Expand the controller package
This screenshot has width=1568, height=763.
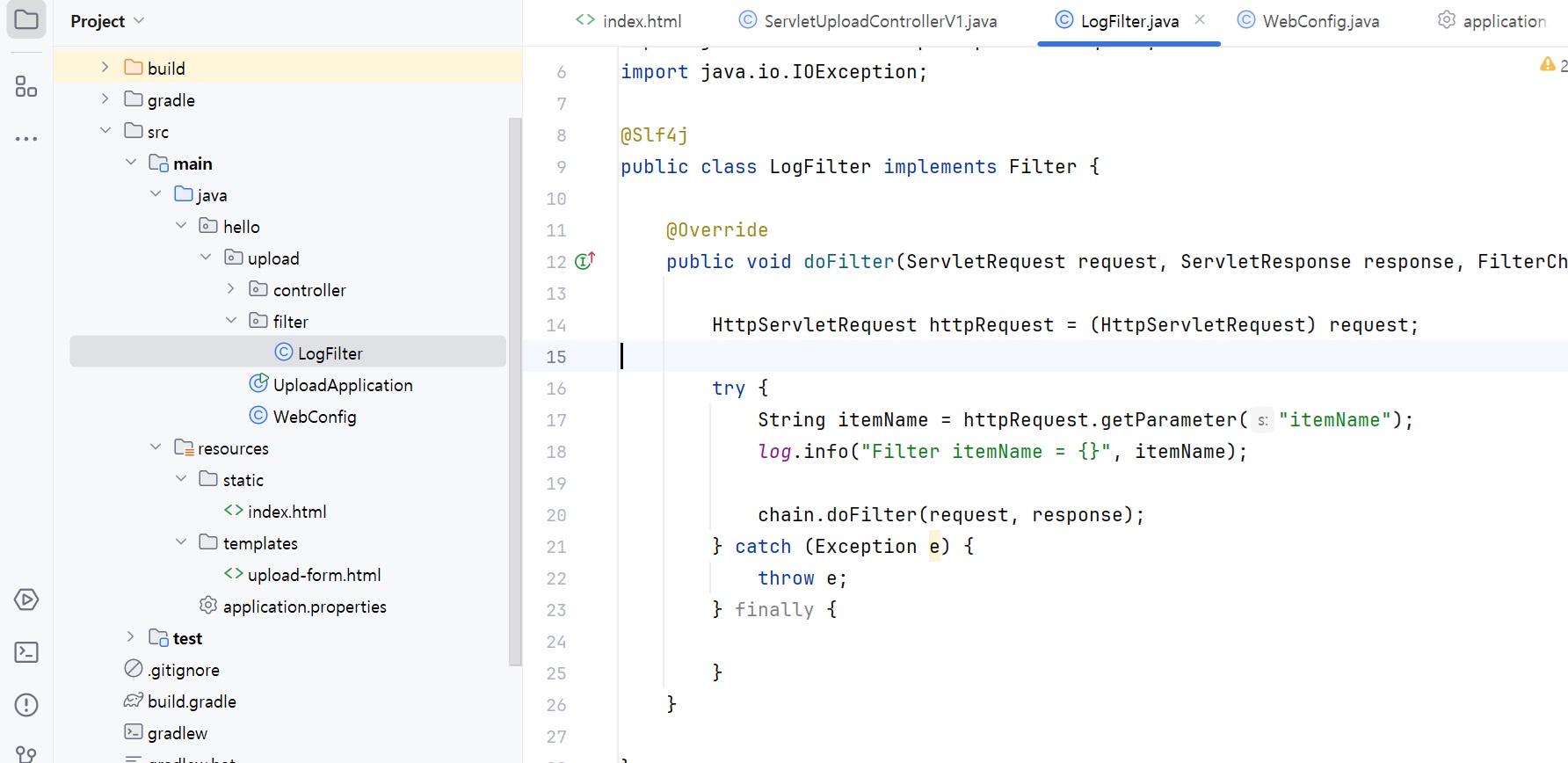(231, 289)
